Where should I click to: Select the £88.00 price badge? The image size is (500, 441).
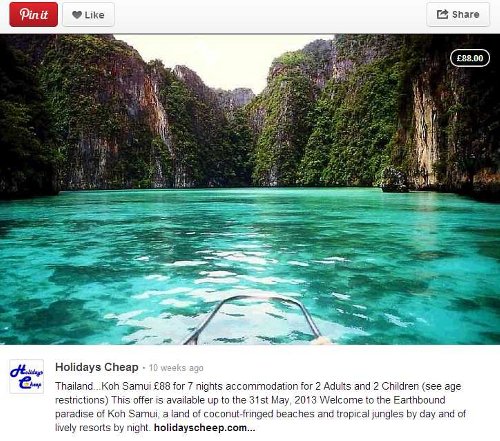click(x=470, y=58)
